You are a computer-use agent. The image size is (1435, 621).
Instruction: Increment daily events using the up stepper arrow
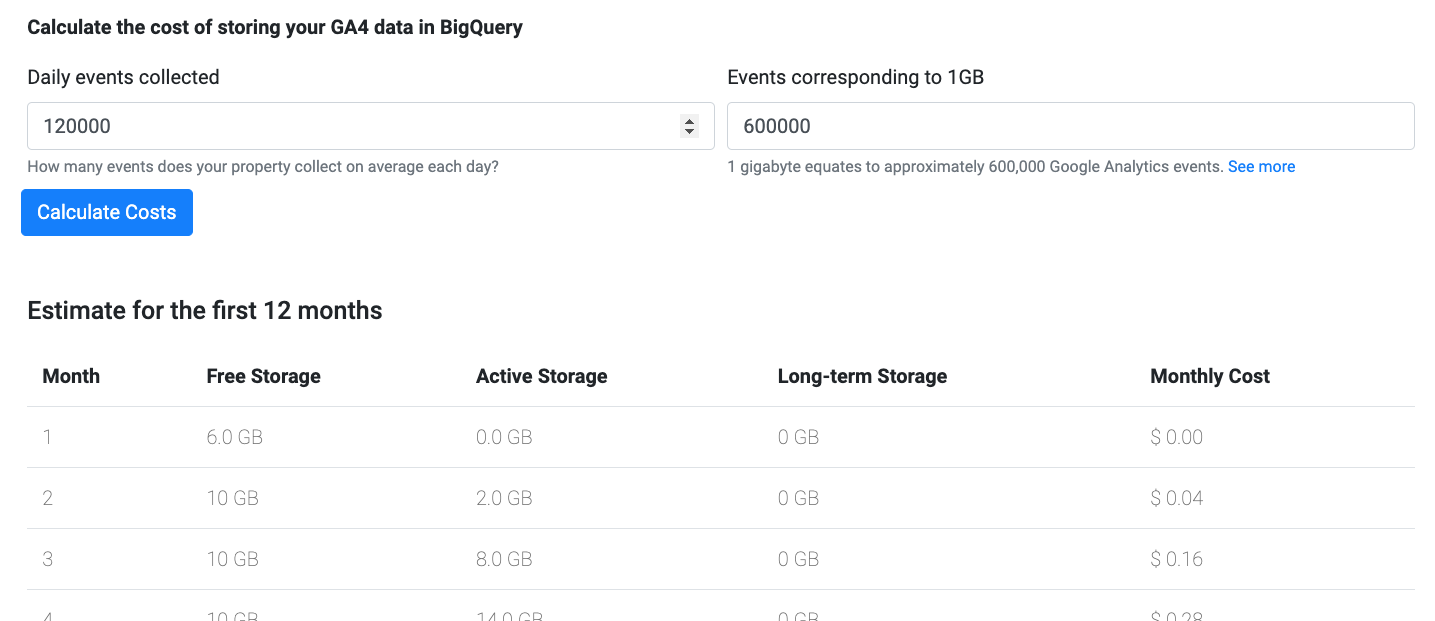tap(689, 120)
